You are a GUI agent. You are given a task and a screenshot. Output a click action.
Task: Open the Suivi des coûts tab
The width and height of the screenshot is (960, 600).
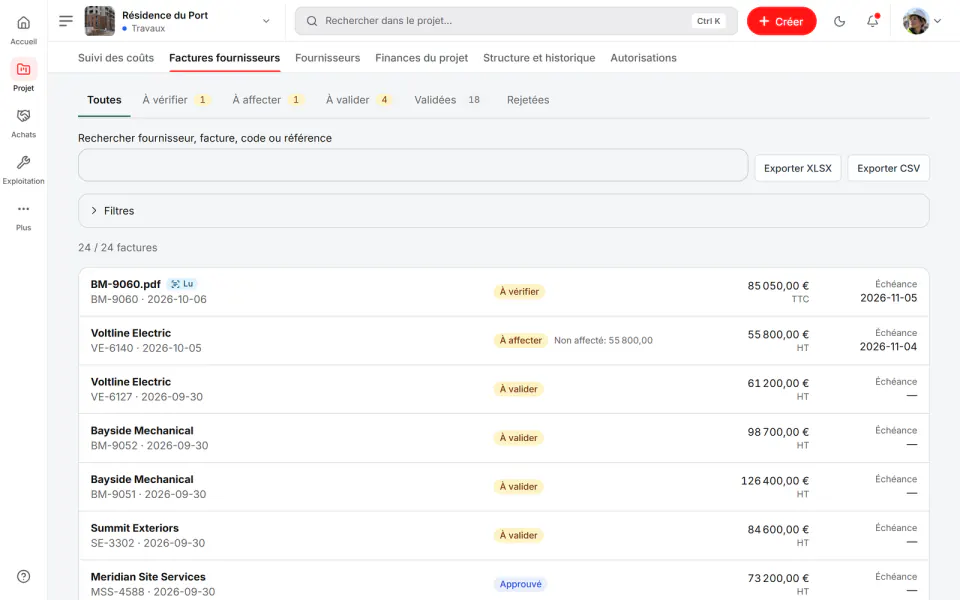(x=116, y=58)
